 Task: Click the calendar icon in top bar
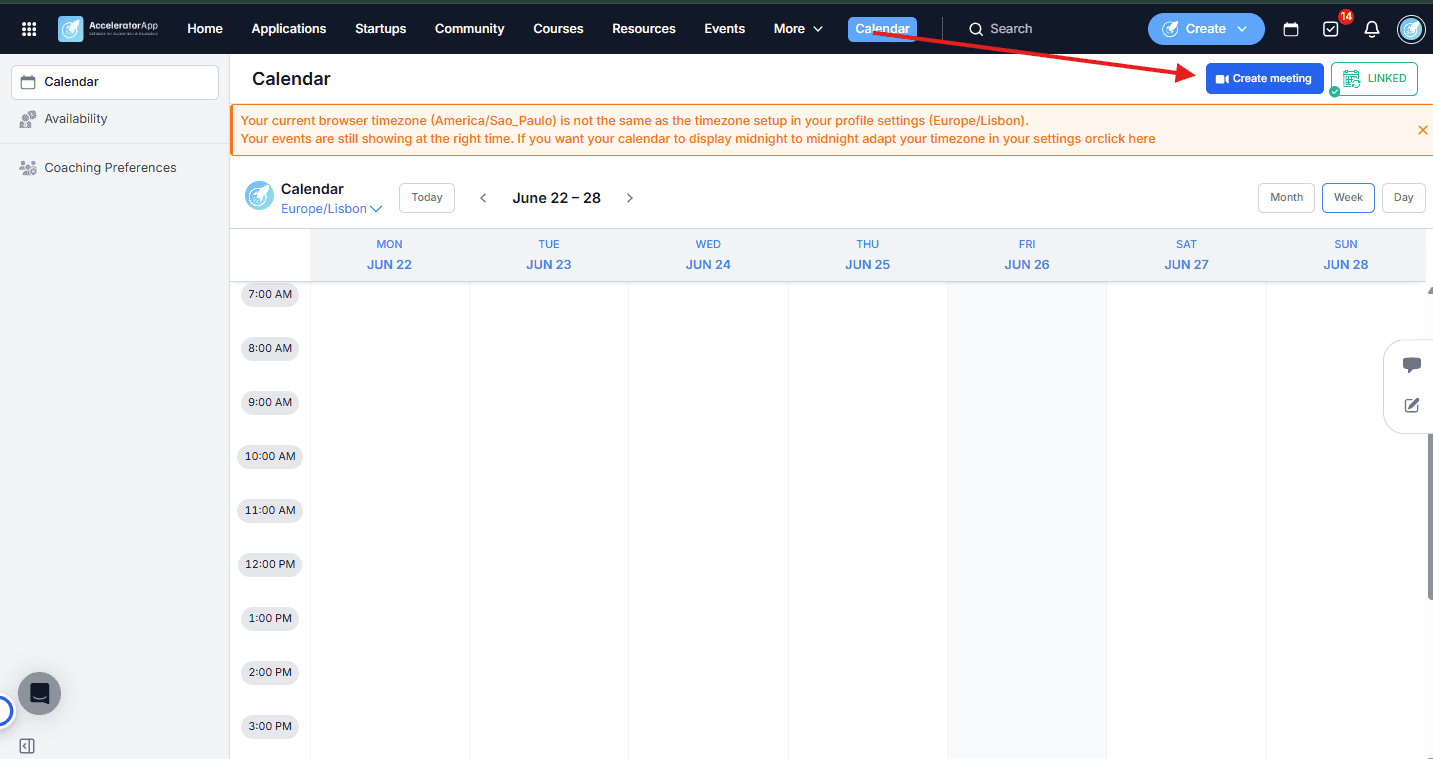click(x=1291, y=29)
